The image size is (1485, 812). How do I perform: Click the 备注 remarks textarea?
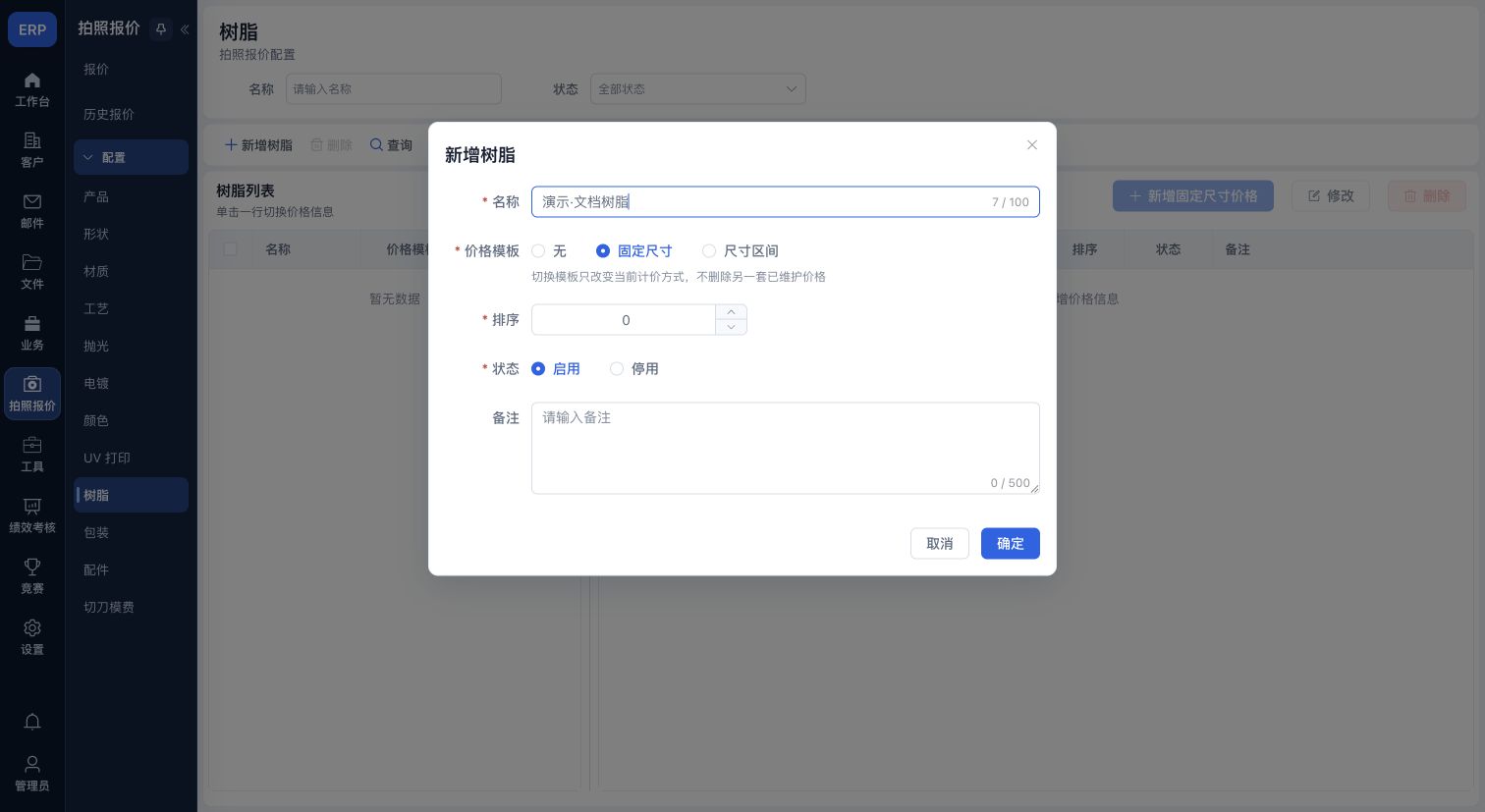click(x=785, y=448)
